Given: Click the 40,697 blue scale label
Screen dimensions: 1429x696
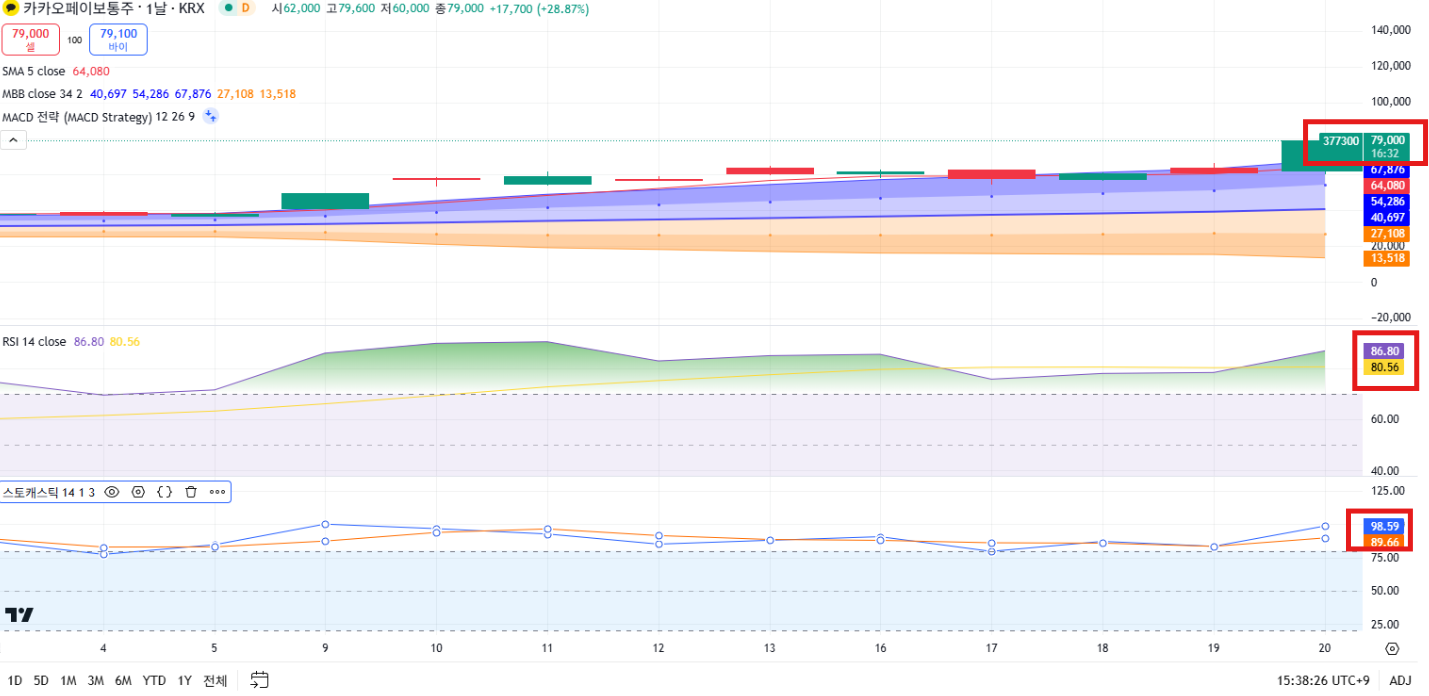Looking at the screenshot, I should (1387, 217).
